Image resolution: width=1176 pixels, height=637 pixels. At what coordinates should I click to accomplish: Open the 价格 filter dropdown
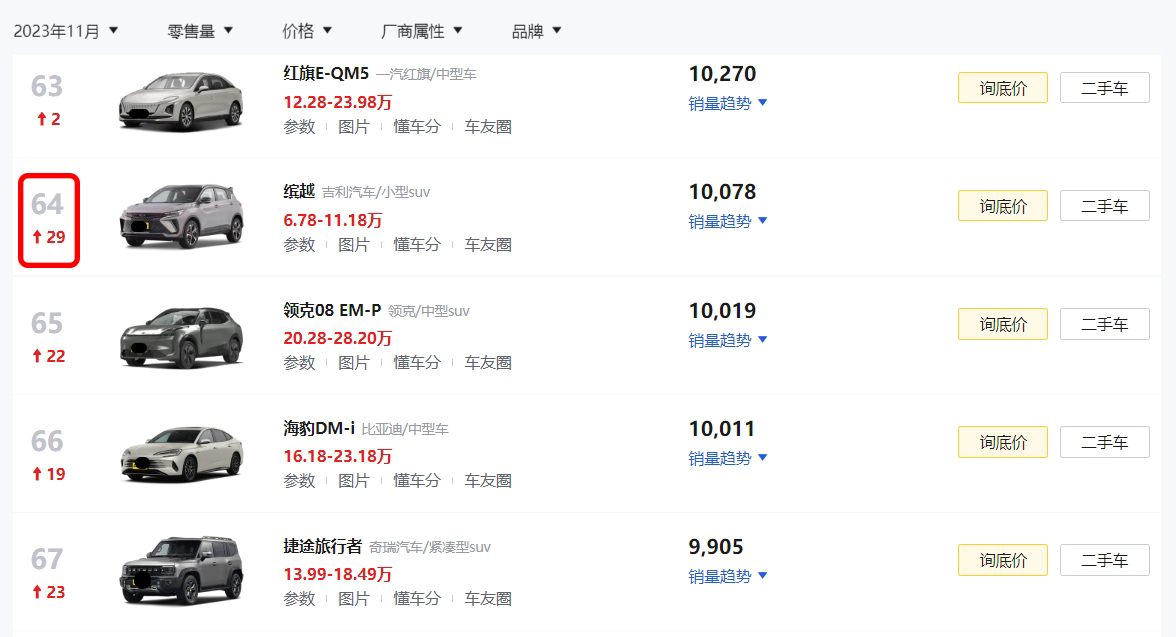click(307, 32)
